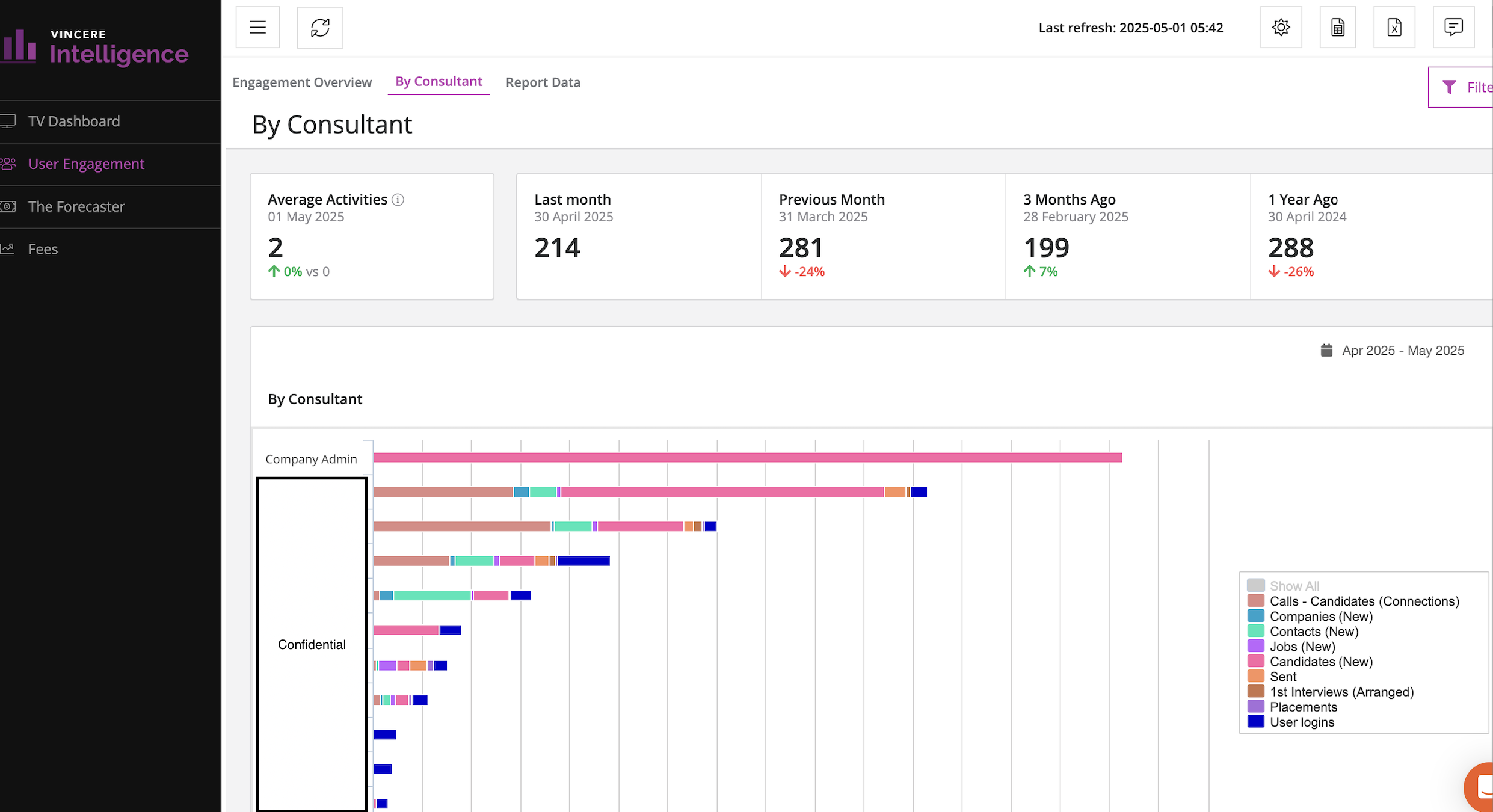Open the calendar icon for date range
This screenshot has width=1493, height=812.
[x=1326, y=351]
